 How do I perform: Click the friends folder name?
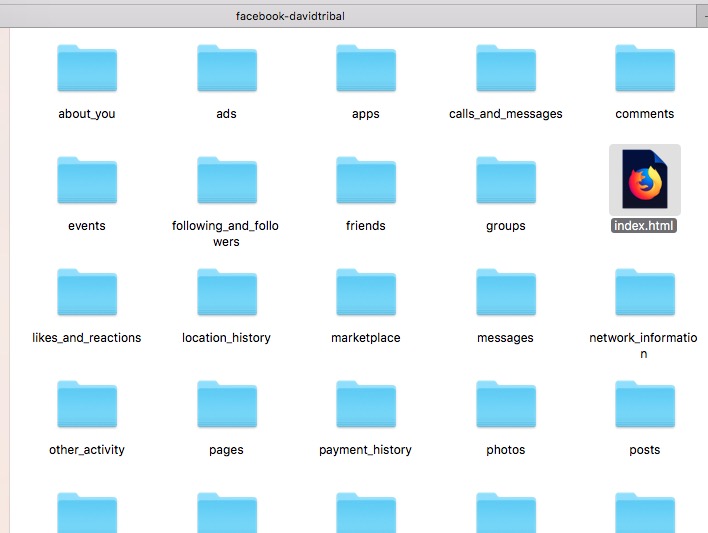(x=366, y=226)
